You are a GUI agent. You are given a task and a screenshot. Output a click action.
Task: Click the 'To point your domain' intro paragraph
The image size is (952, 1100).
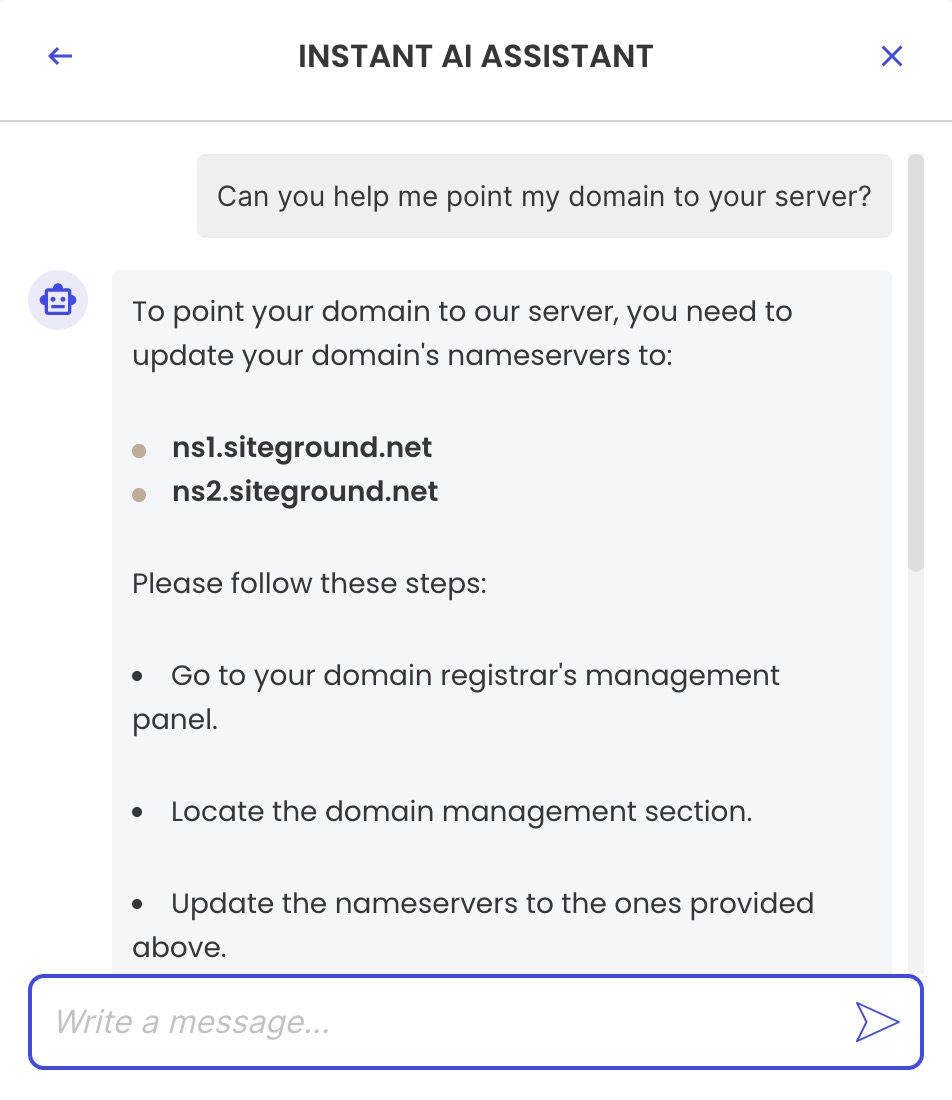(462, 333)
